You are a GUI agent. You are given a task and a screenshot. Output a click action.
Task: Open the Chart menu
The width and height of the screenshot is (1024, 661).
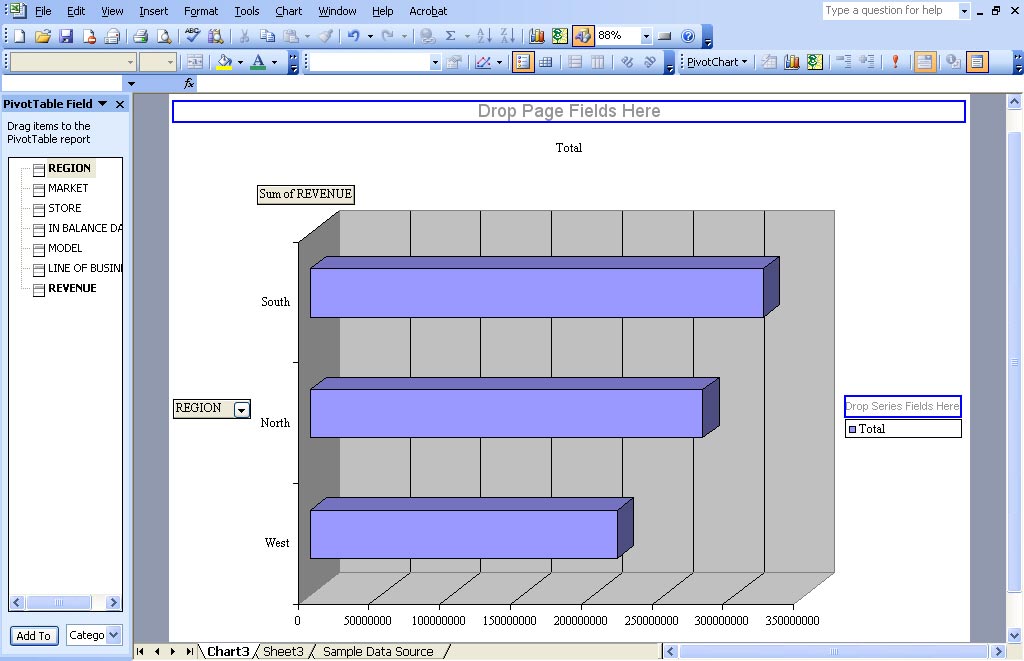click(x=288, y=11)
